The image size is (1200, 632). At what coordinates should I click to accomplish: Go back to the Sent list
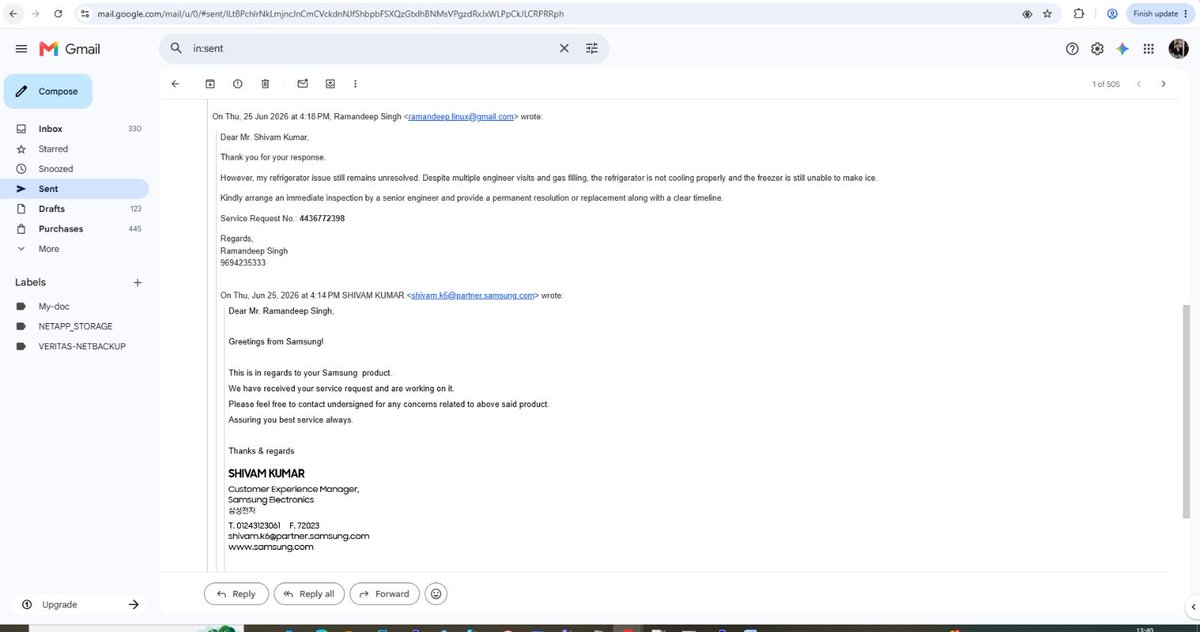175,84
